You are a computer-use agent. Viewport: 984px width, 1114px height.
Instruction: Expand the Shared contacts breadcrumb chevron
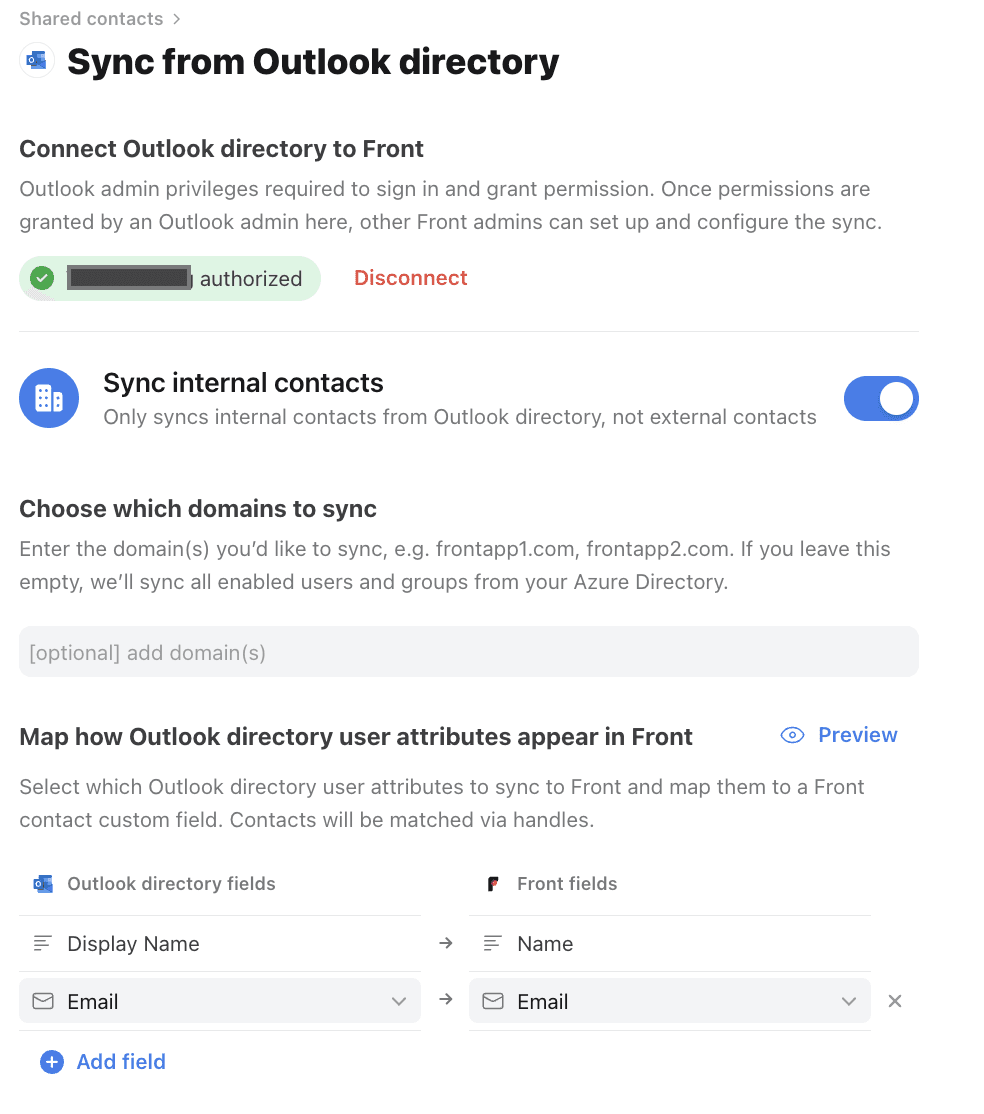176,18
